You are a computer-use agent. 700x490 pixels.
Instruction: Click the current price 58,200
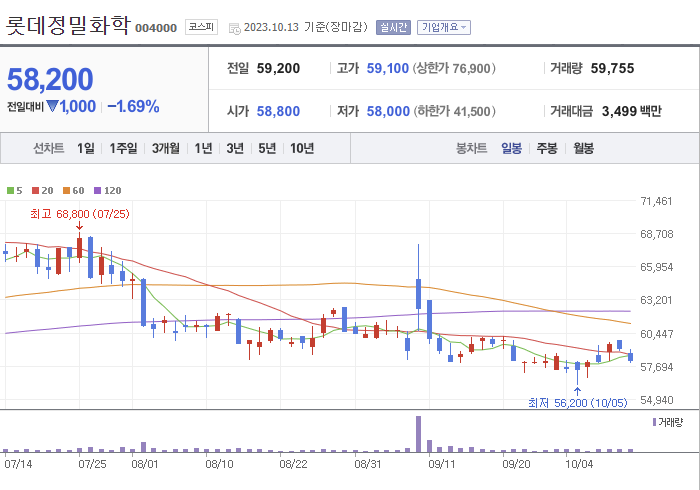point(50,79)
